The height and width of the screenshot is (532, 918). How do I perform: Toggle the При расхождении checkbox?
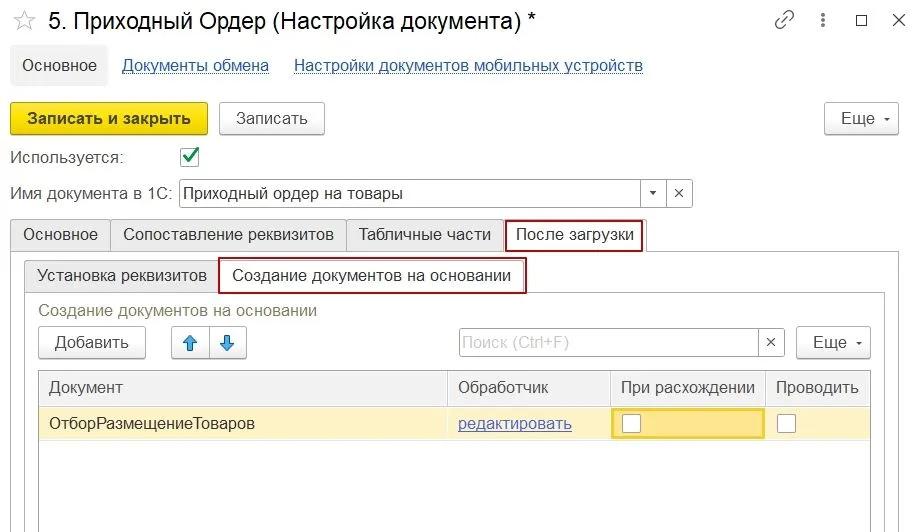632,423
